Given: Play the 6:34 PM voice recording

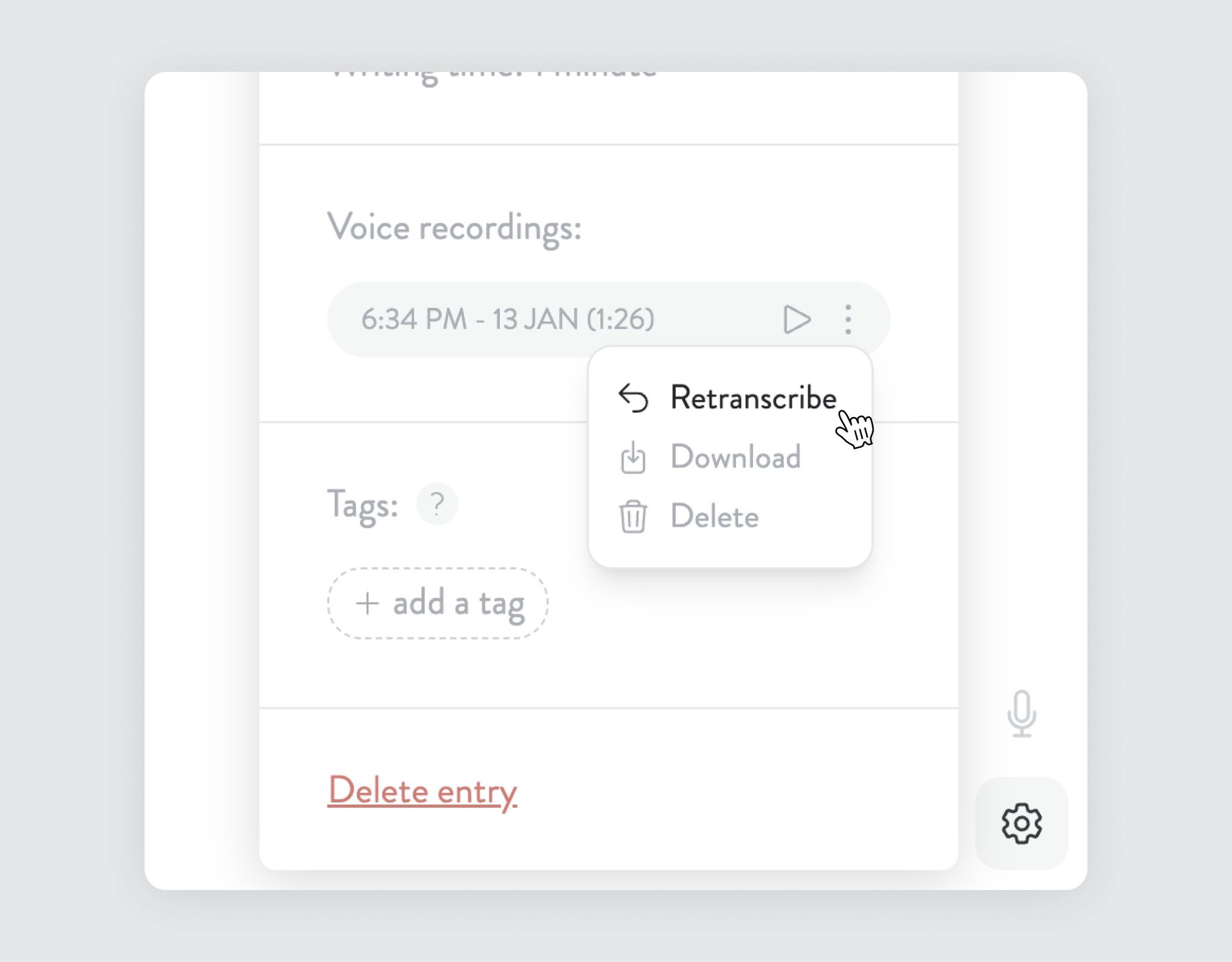Looking at the screenshot, I should click(796, 319).
